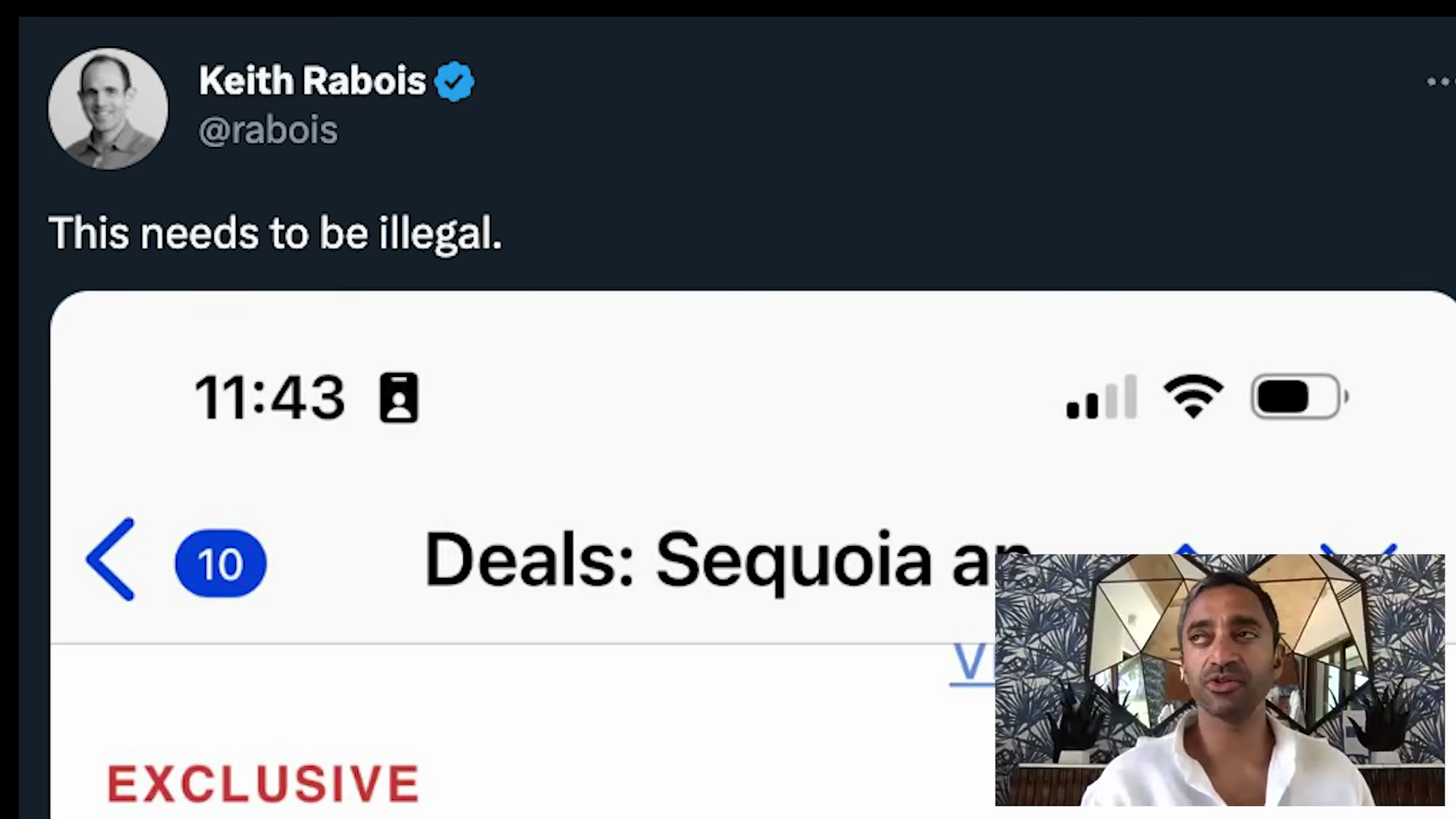Click the speaker webcam video overlay

(1220, 679)
